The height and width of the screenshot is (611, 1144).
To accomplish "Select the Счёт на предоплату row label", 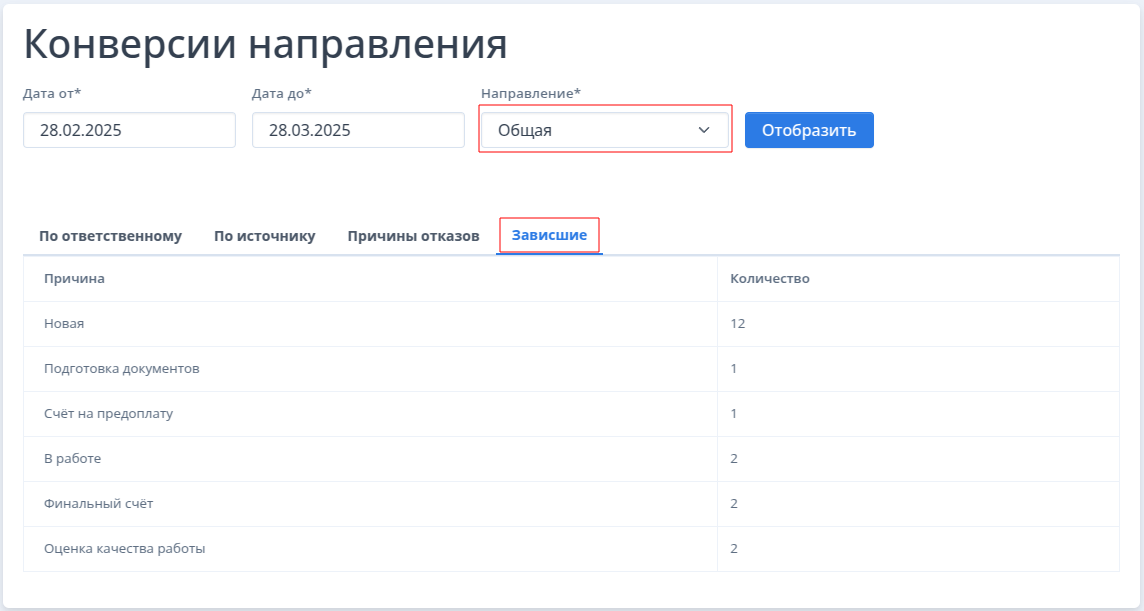I will (109, 413).
